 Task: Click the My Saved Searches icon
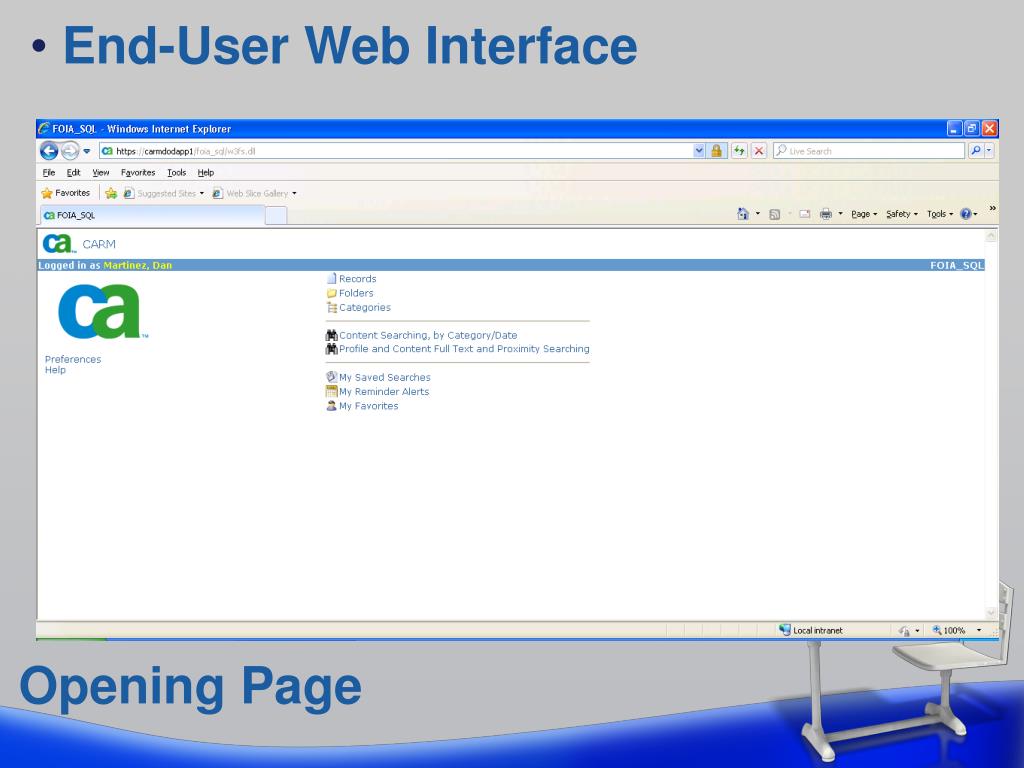click(x=331, y=377)
